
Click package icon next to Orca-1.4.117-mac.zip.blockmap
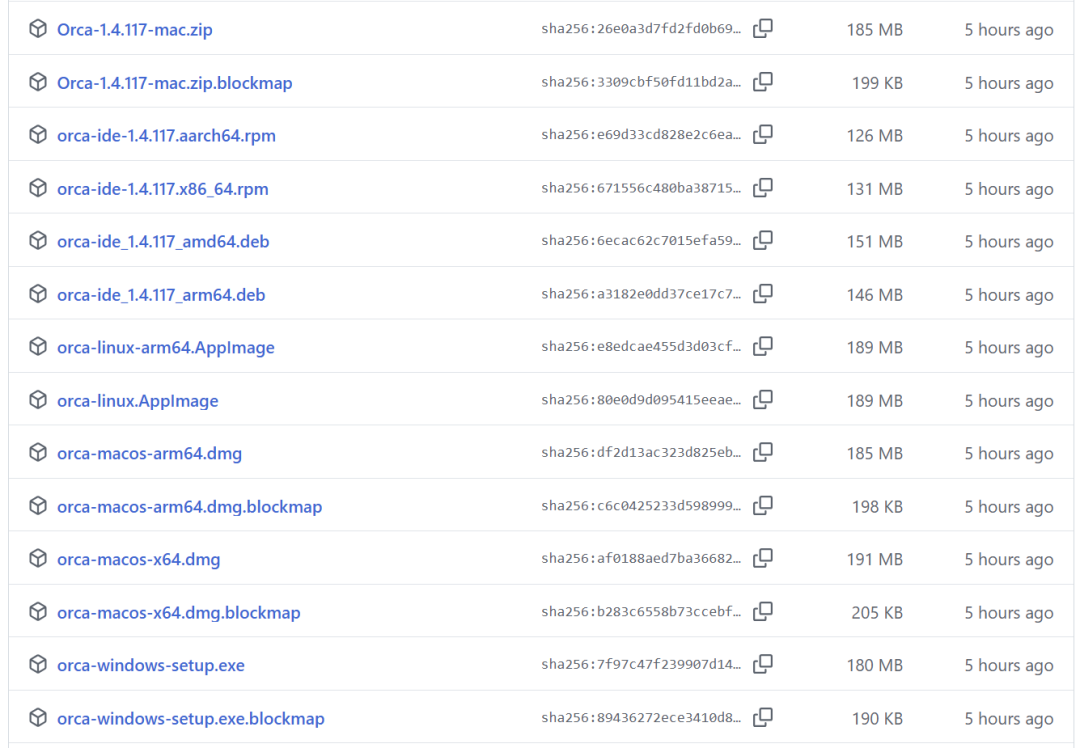[38, 82]
